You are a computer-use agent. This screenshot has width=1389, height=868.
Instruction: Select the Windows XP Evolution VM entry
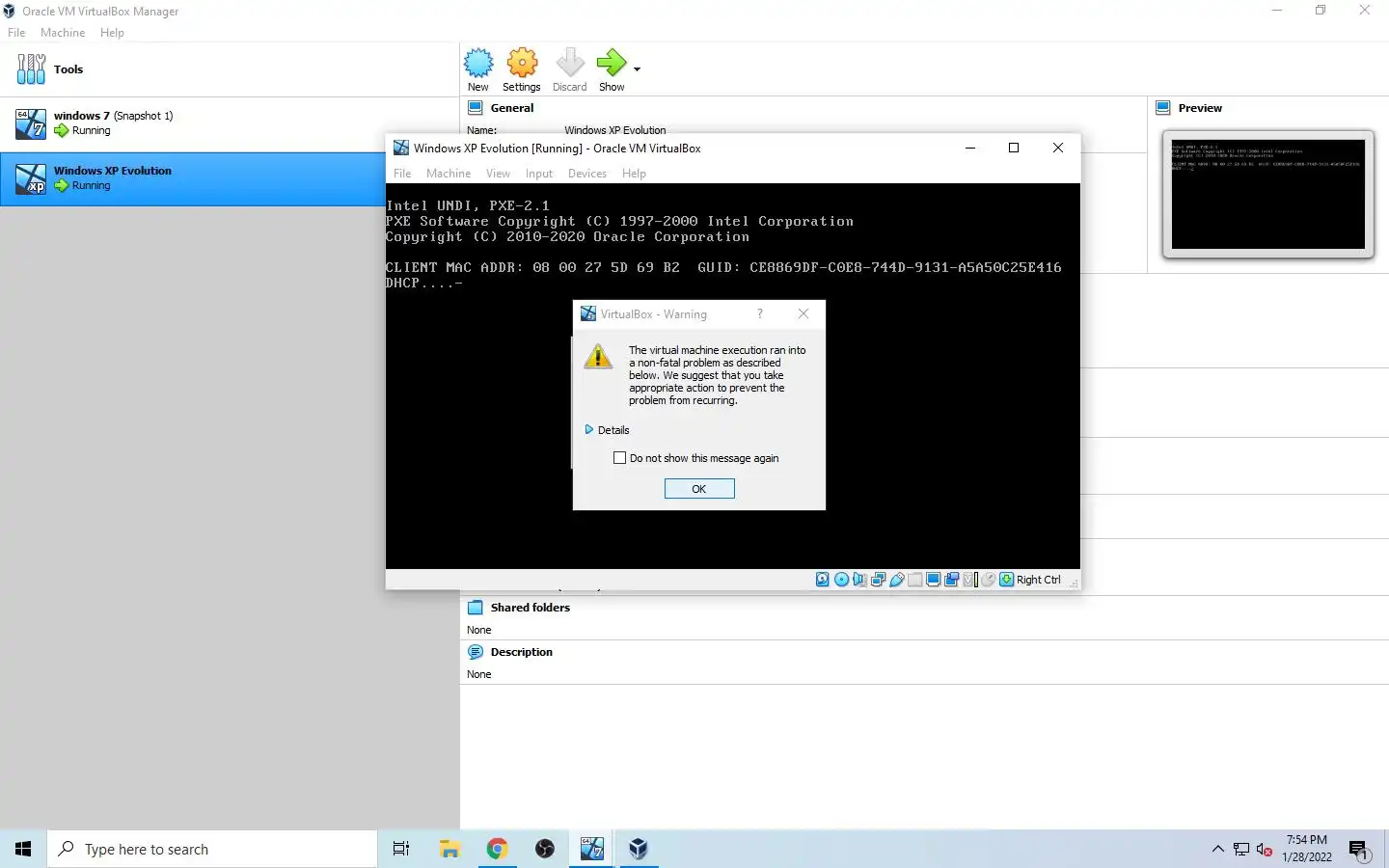pyautogui.click(x=193, y=178)
